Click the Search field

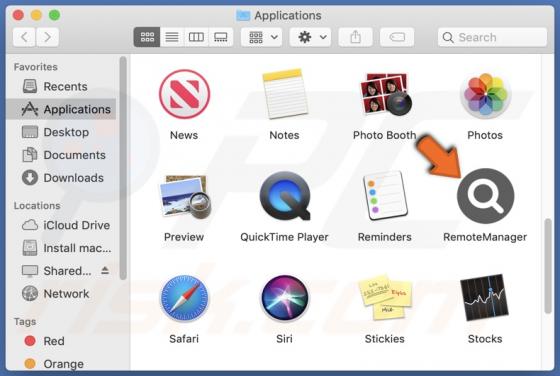(x=492, y=37)
